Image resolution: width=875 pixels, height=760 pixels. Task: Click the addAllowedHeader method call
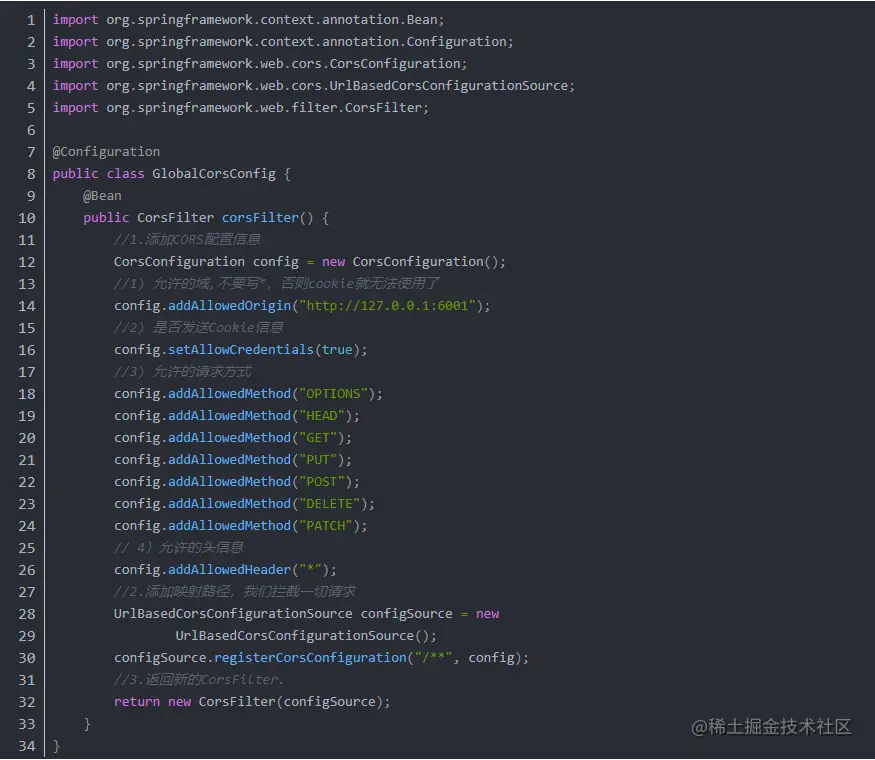point(229,570)
